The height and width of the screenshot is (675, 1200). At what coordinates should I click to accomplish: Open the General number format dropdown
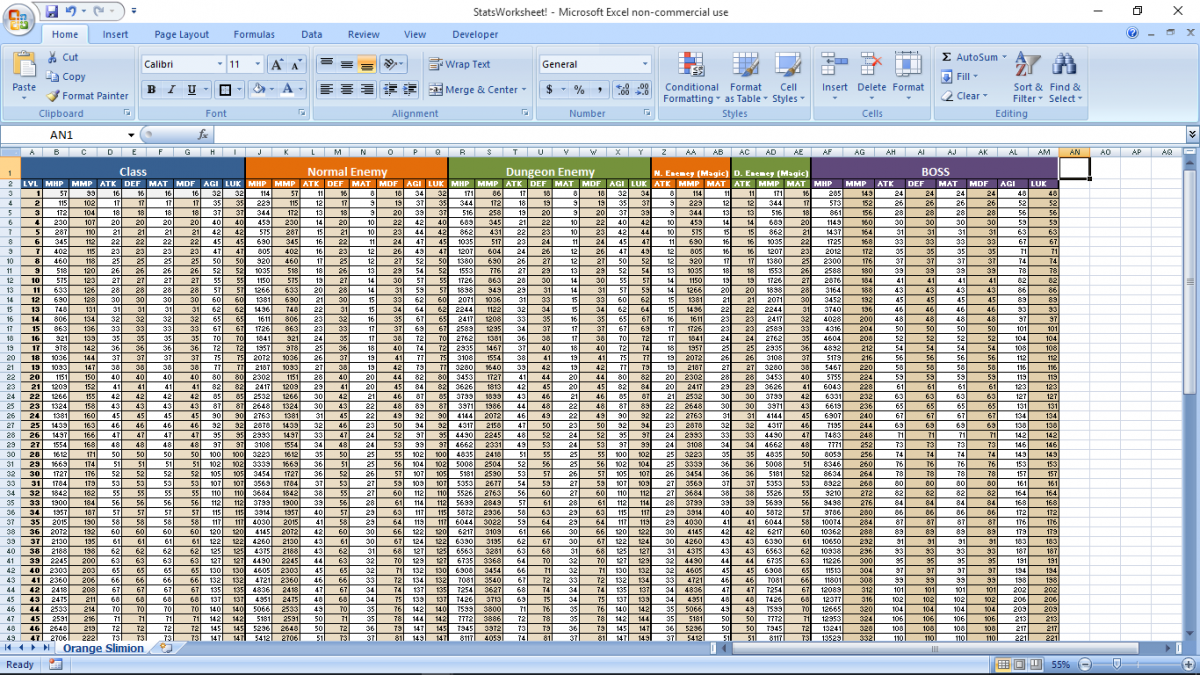click(x=645, y=64)
